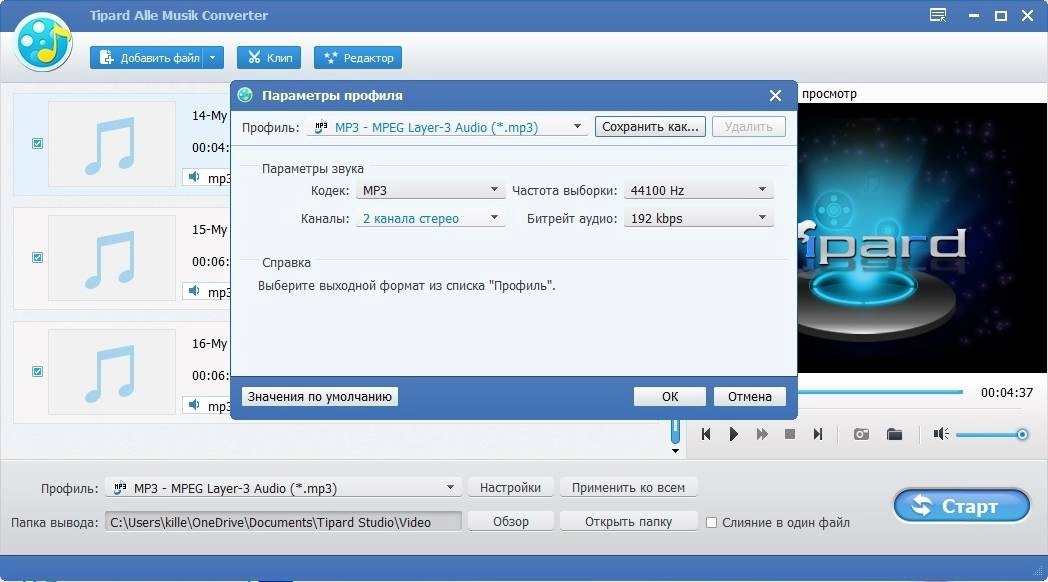Click the speaker icon on 14-My track
Image resolution: width=1048 pixels, height=582 pixels.
tap(194, 177)
